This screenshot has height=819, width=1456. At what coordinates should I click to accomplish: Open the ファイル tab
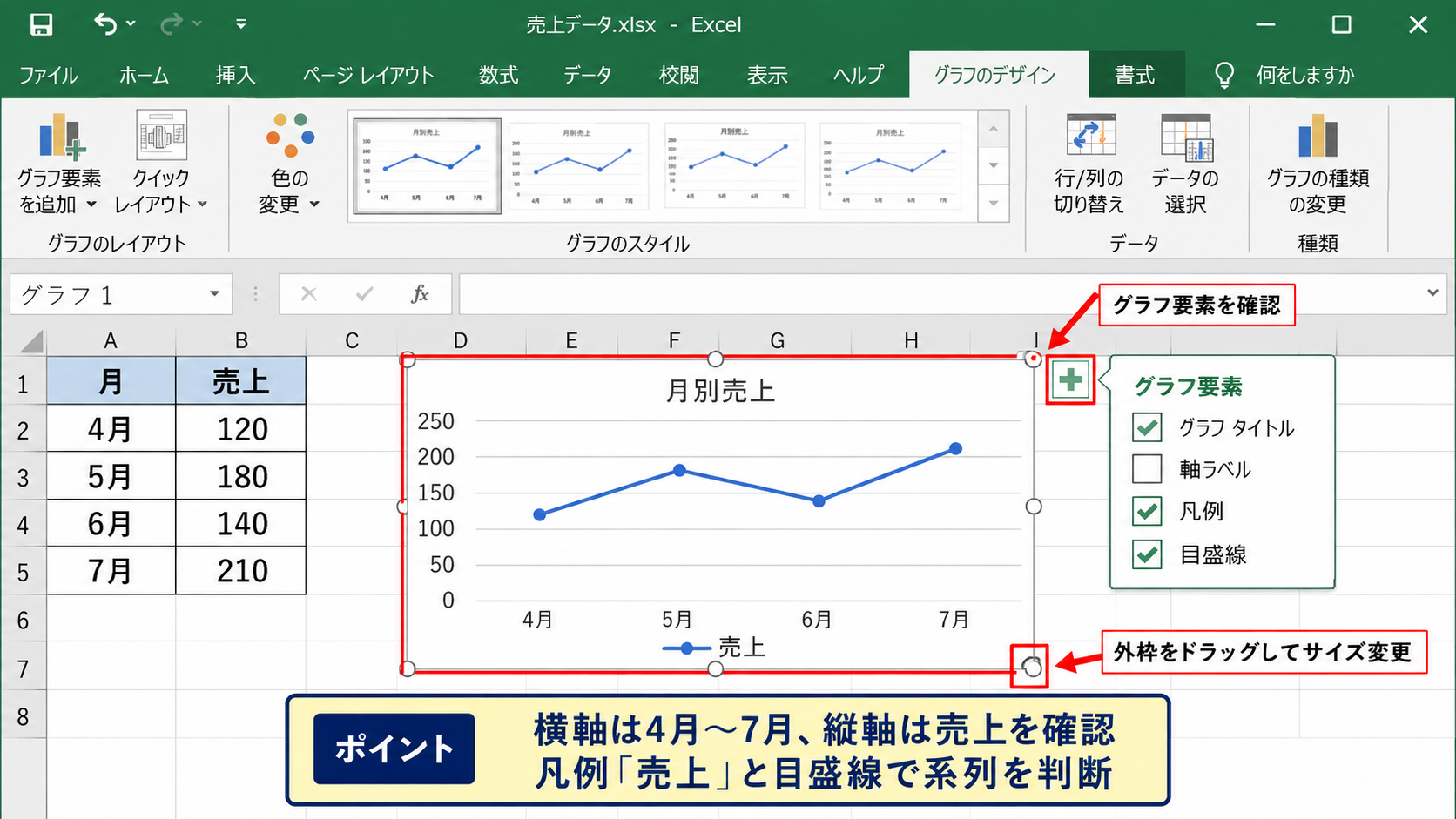tap(48, 75)
